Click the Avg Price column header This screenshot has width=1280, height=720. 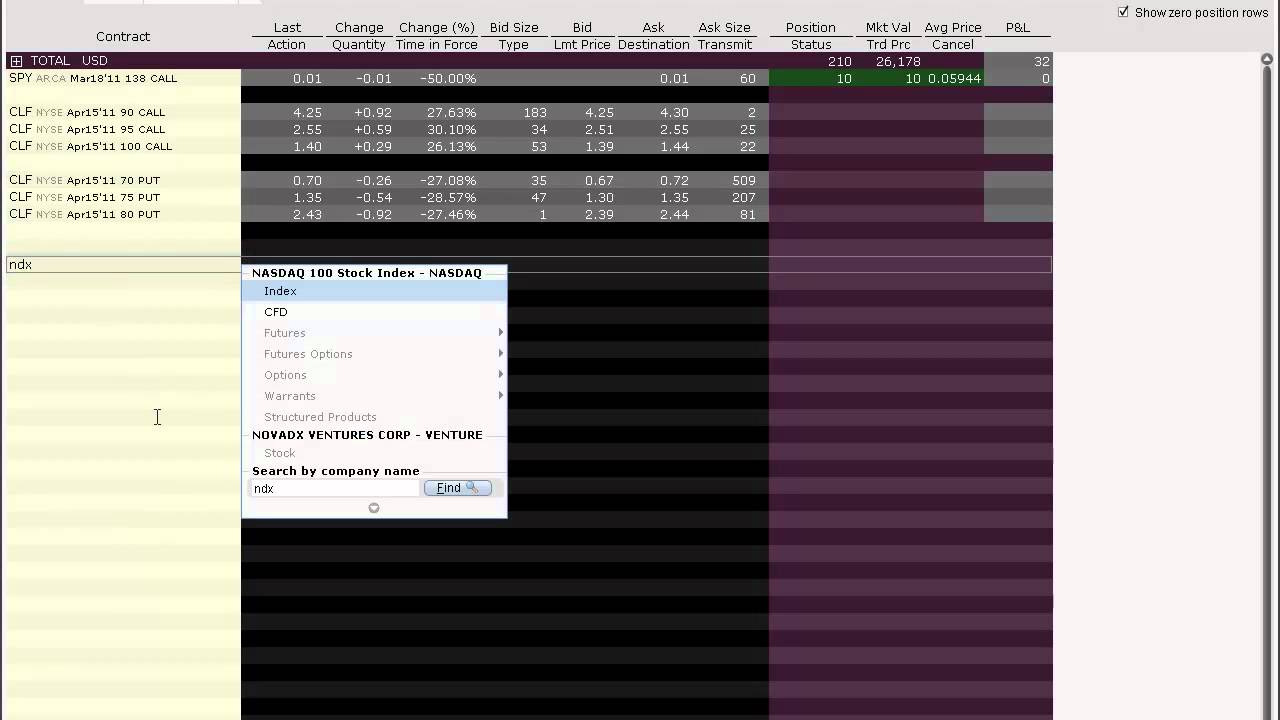coord(953,27)
